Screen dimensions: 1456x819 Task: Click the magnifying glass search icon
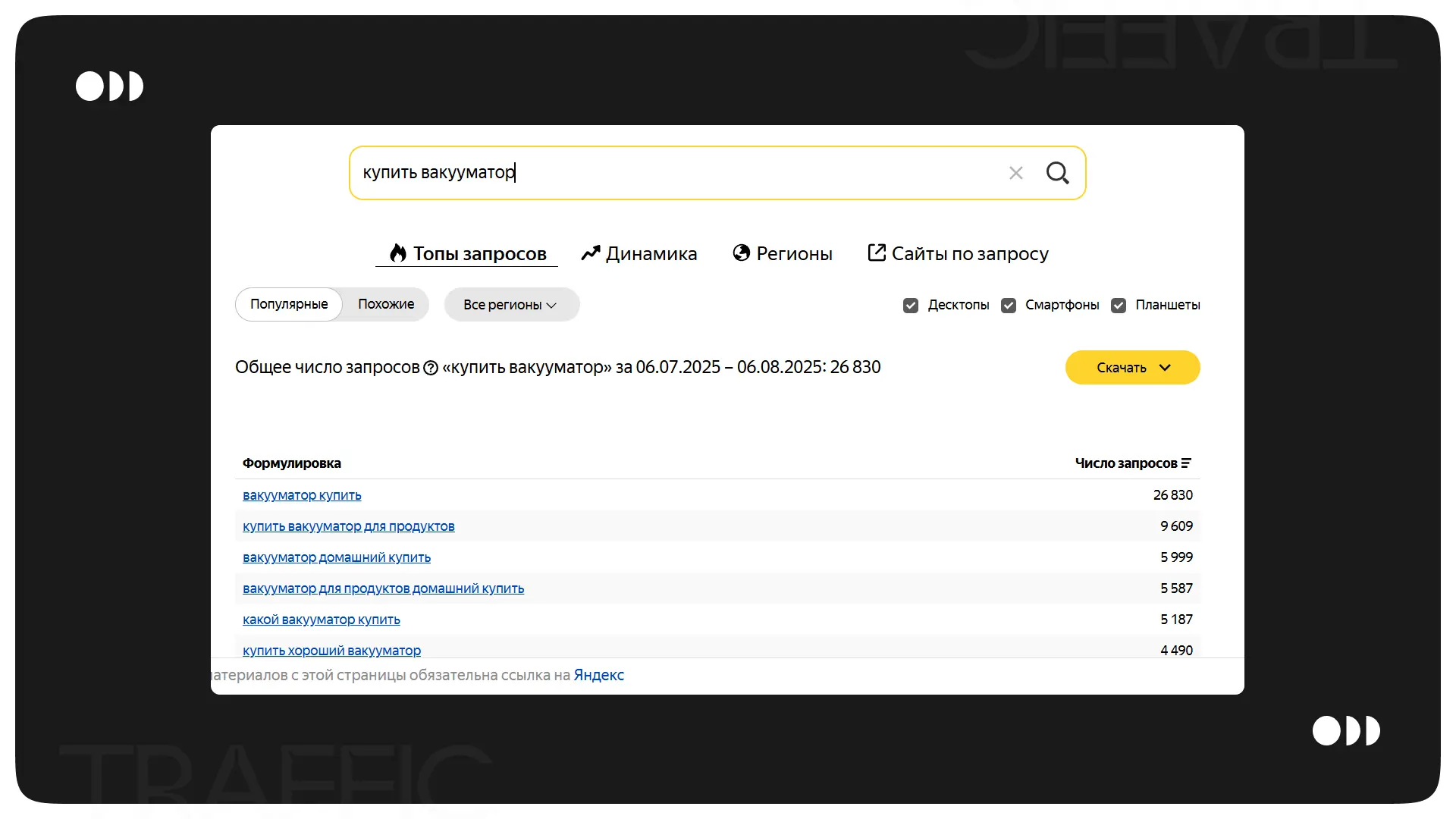pos(1057,173)
